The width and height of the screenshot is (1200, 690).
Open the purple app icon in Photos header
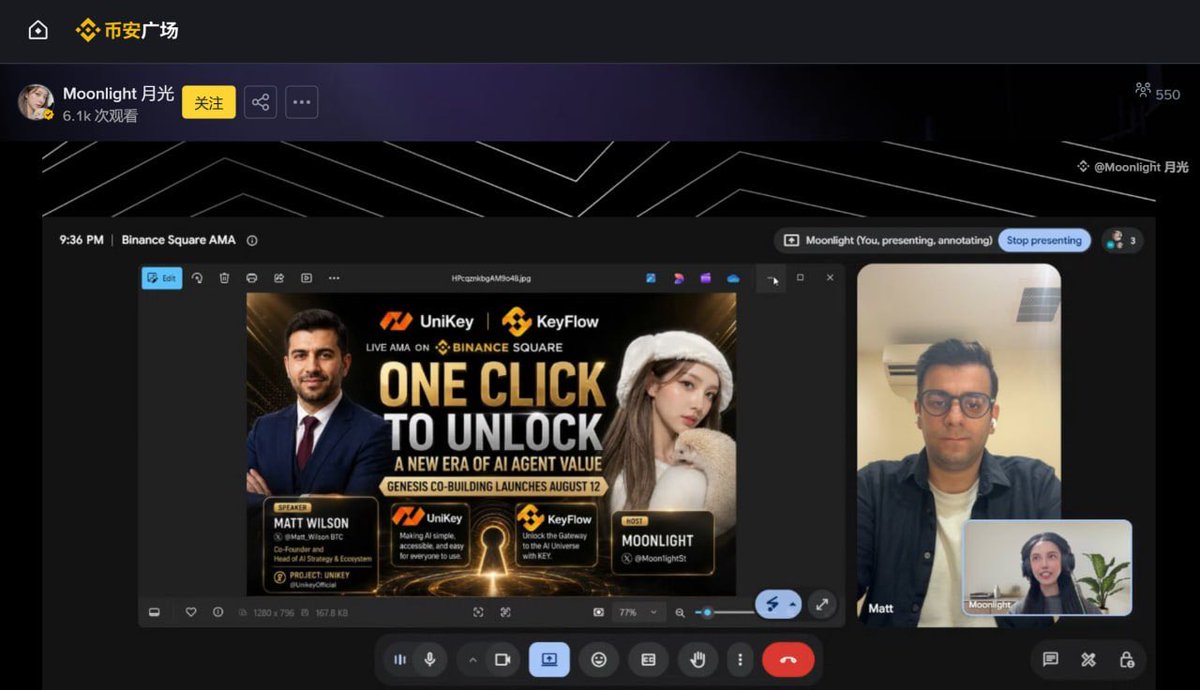tap(705, 278)
